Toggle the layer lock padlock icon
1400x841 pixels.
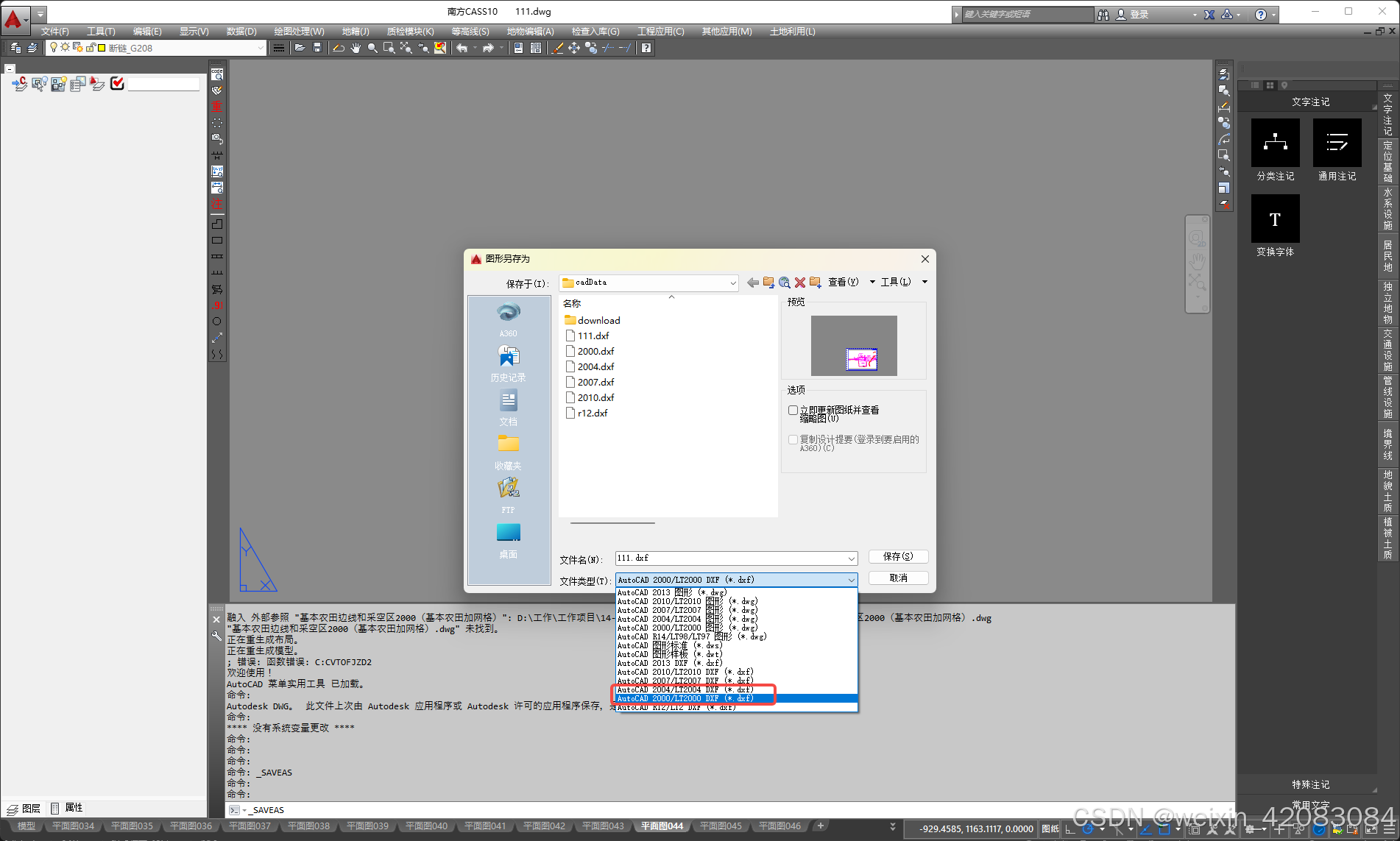pyautogui.click(x=91, y=48)
